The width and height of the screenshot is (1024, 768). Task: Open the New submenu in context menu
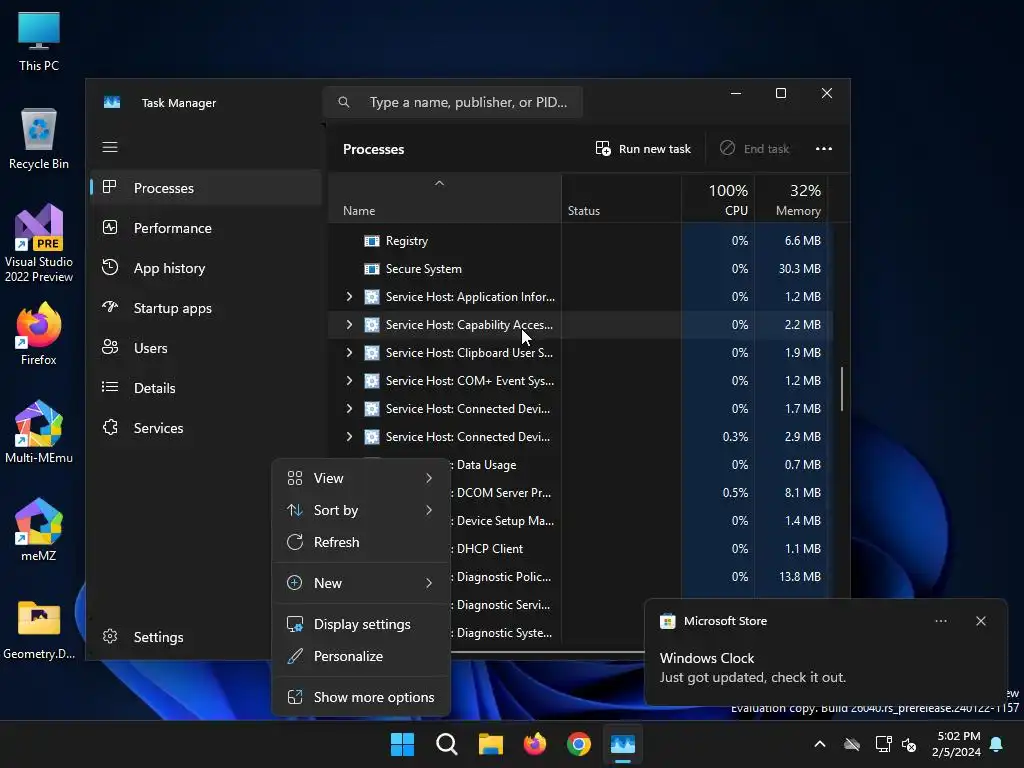pyautogui.click(x=361, y=583)
